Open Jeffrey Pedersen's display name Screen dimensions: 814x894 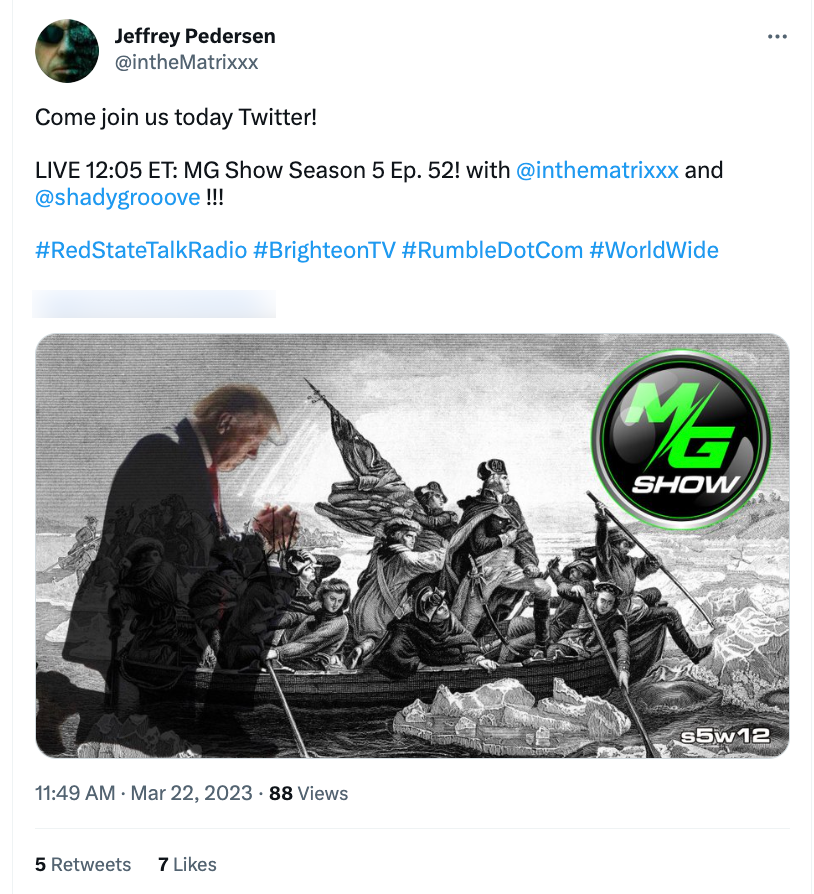(196, 36)
